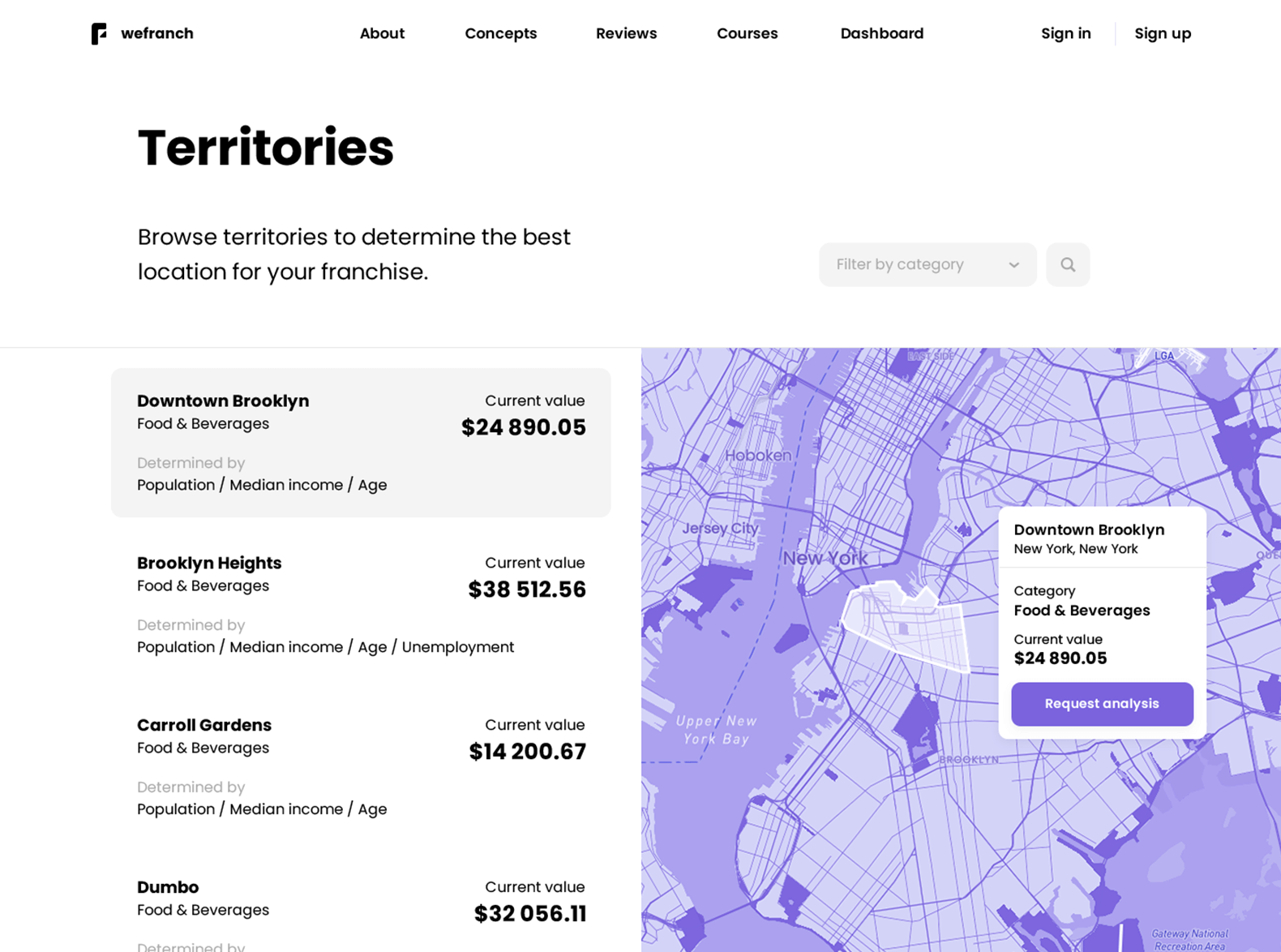Select the Dumbo territory listing
This screenshot has width=1281, height=952.
click(x=361, y=908)
